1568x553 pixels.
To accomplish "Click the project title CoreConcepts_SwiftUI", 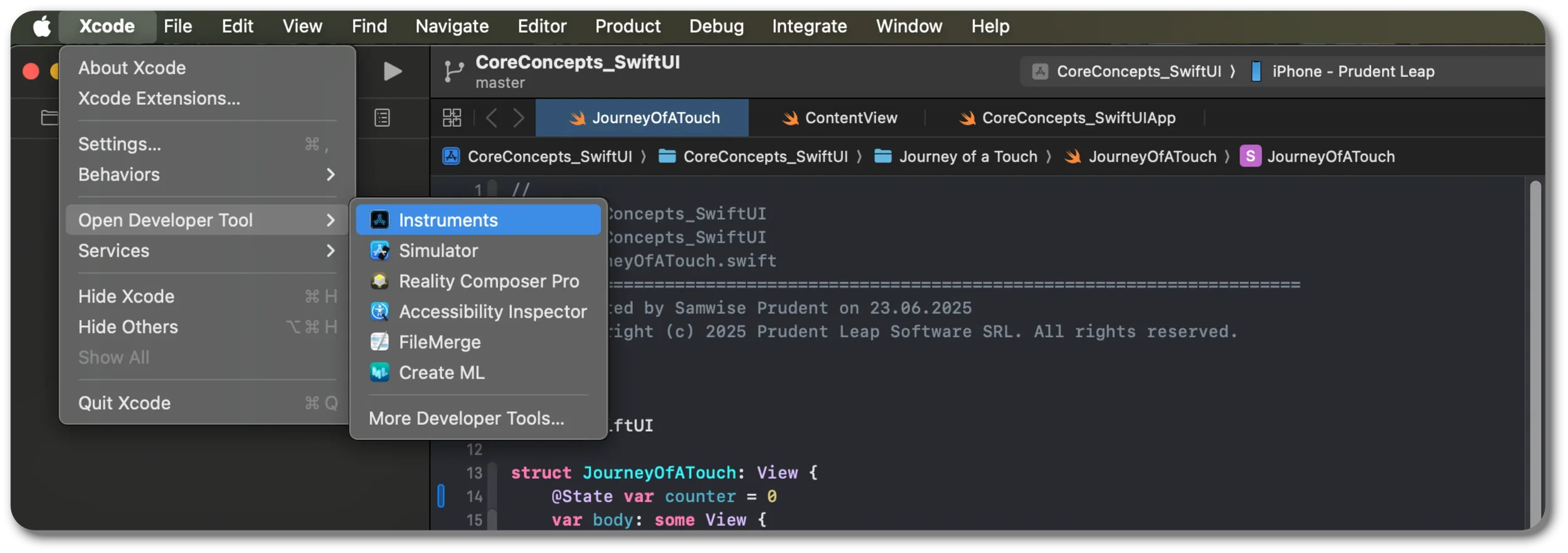I will click(x=577, y=62).
